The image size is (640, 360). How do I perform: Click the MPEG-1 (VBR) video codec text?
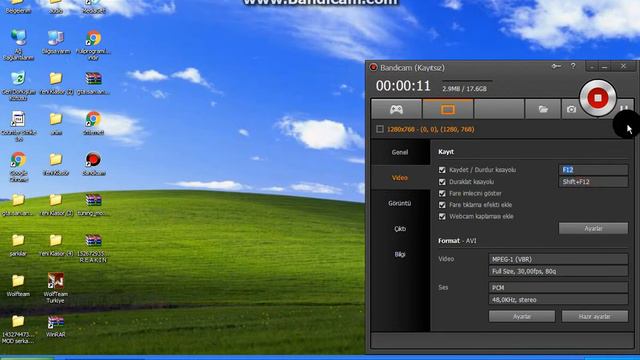(x=511, y=259)
